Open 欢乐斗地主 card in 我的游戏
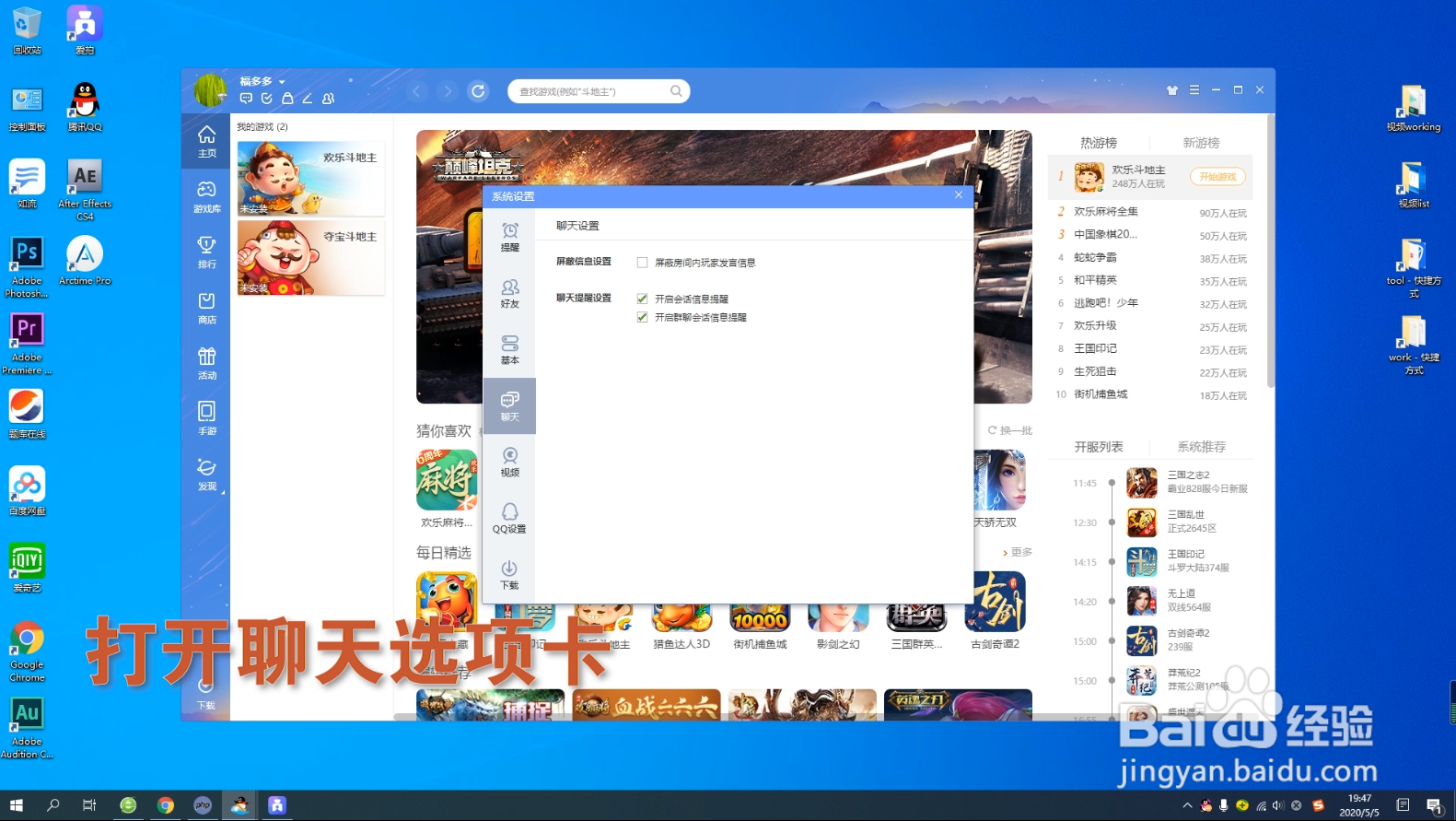The height and width of the screenshot is (821, 1456). pos(310,178)
